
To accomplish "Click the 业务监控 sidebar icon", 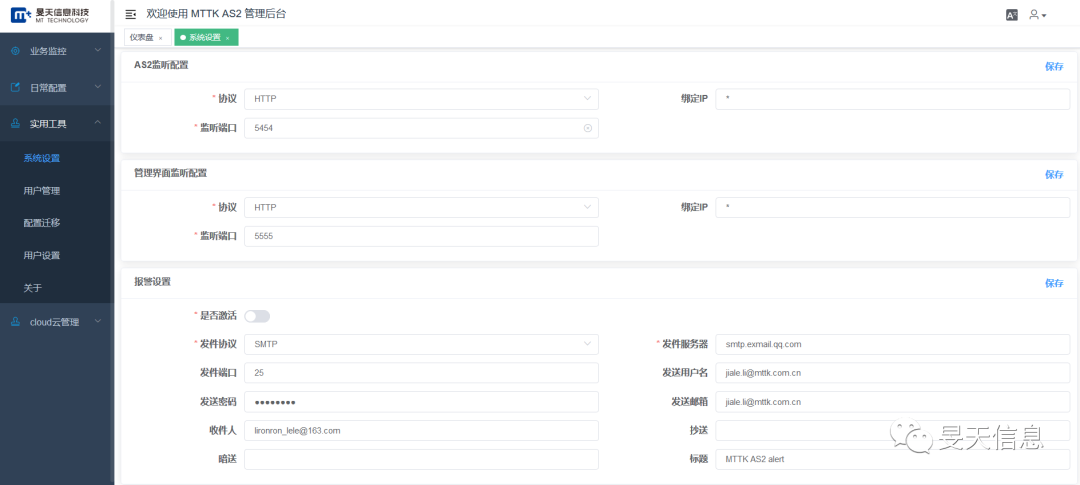I will [16, 50].
